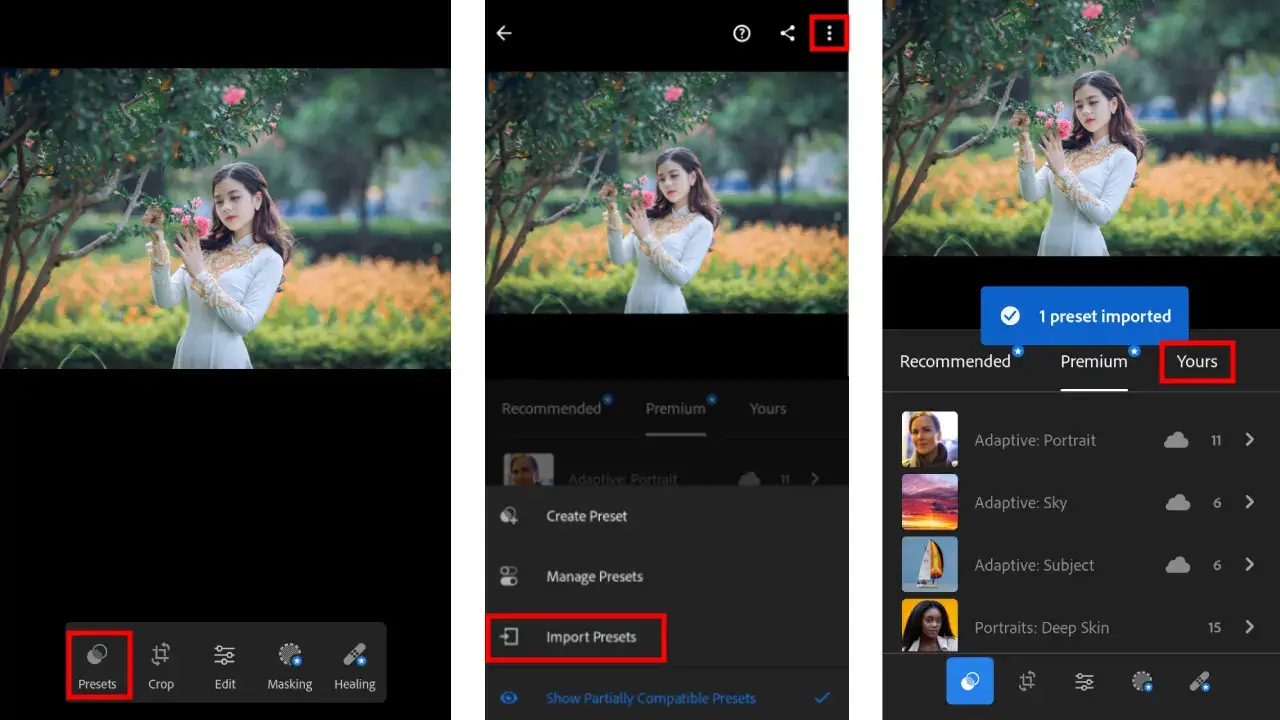Screen dimensions: 1280x720
Task: Open the Presets tool labeled in toolbar
Action: (x=98, y=664)
